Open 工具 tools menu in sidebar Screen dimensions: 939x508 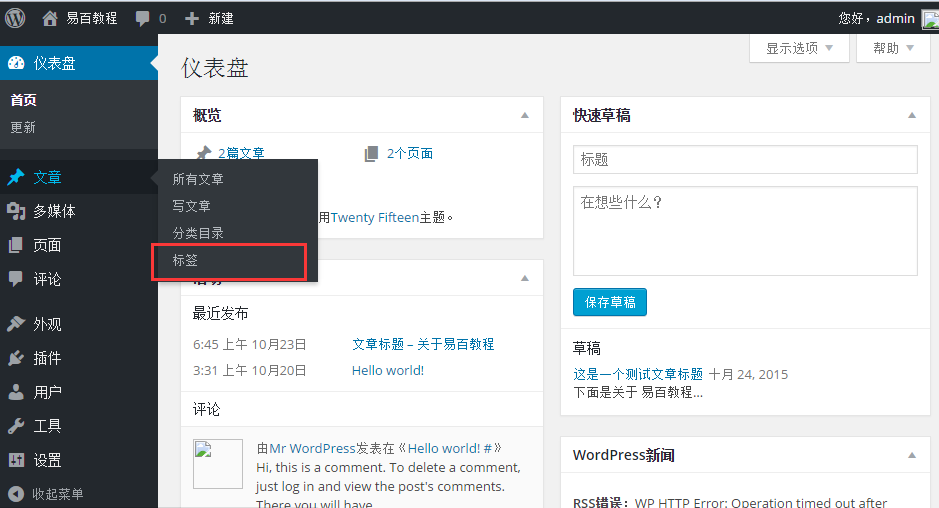pos(47,426)
